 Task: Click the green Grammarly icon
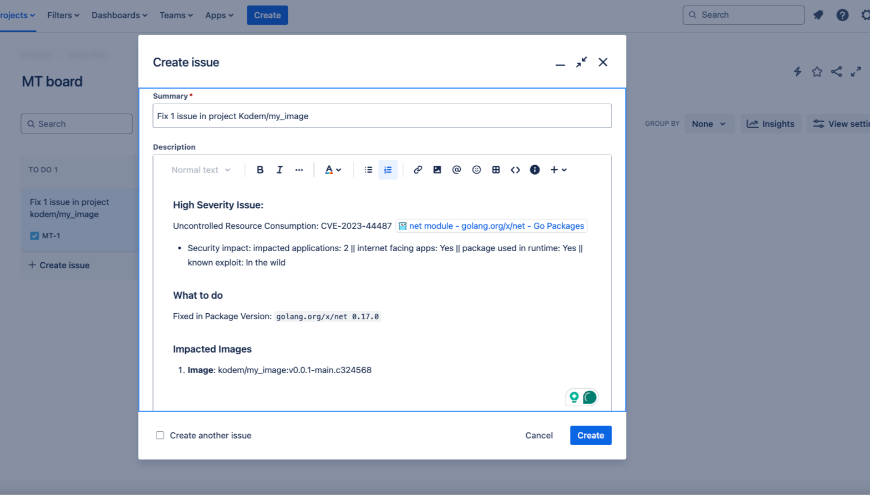tap(590, 397)
